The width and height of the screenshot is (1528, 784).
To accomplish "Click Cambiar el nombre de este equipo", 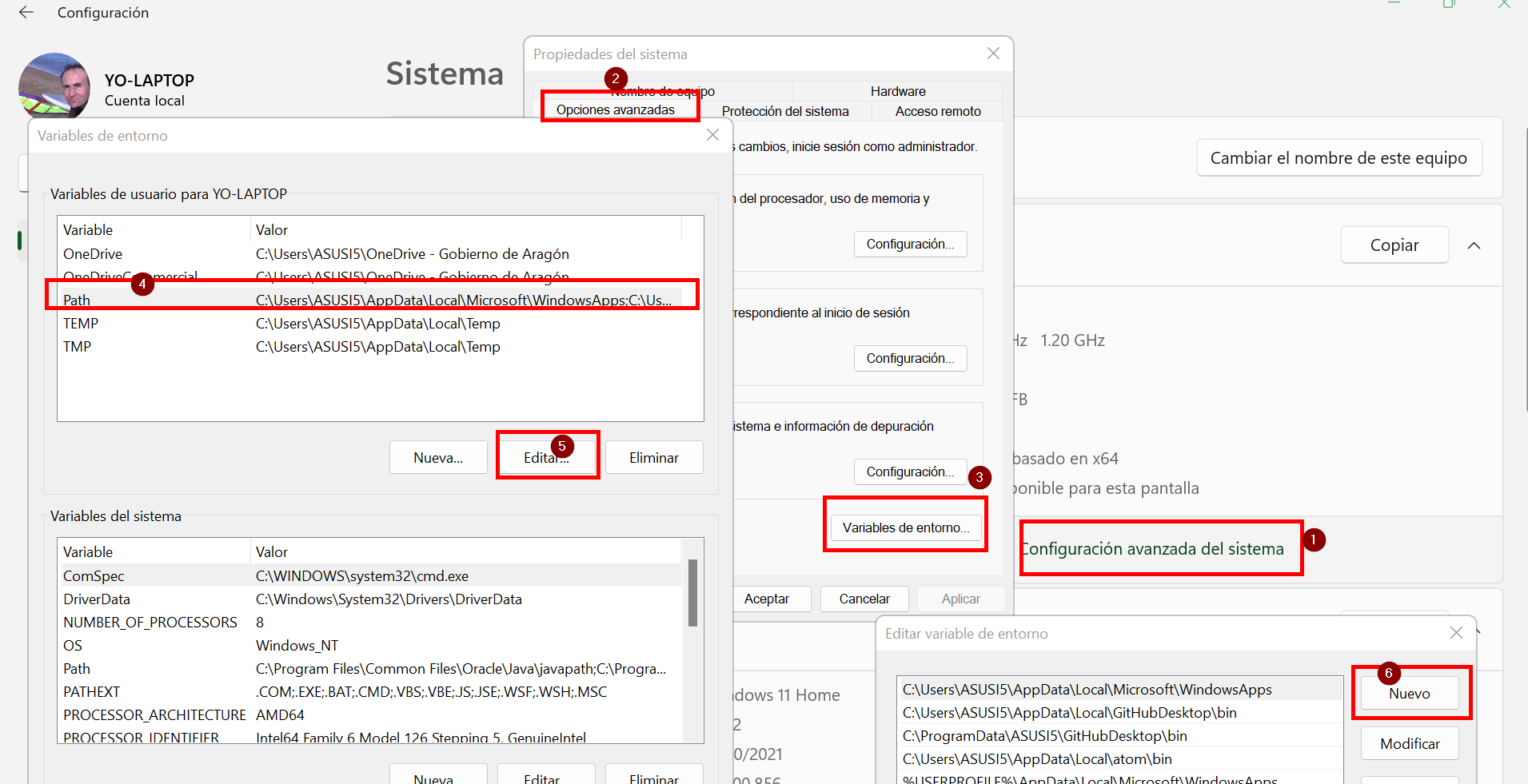I will [1338, 157].
